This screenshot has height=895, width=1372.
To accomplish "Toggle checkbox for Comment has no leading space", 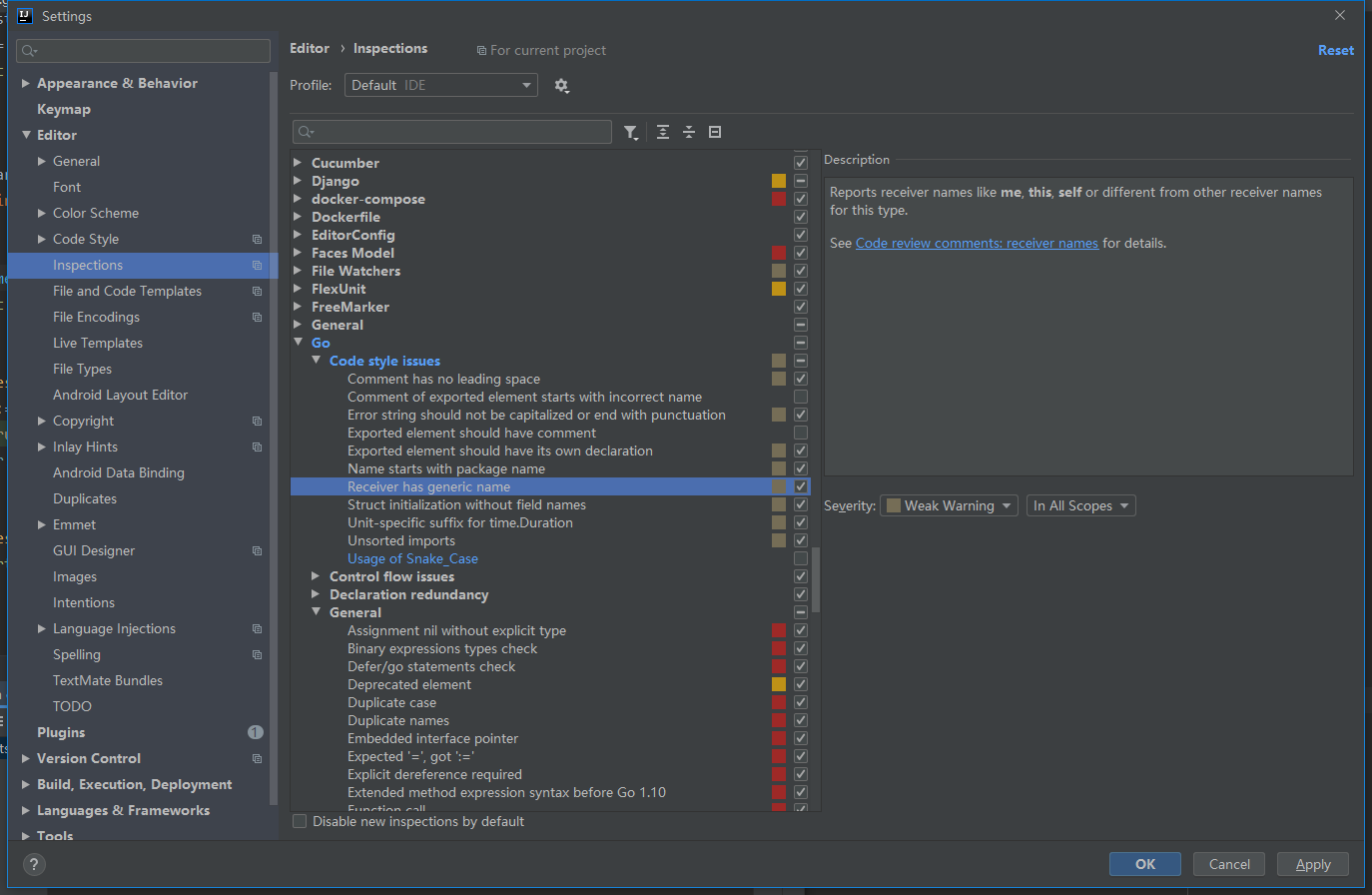I will click(801, 379).
